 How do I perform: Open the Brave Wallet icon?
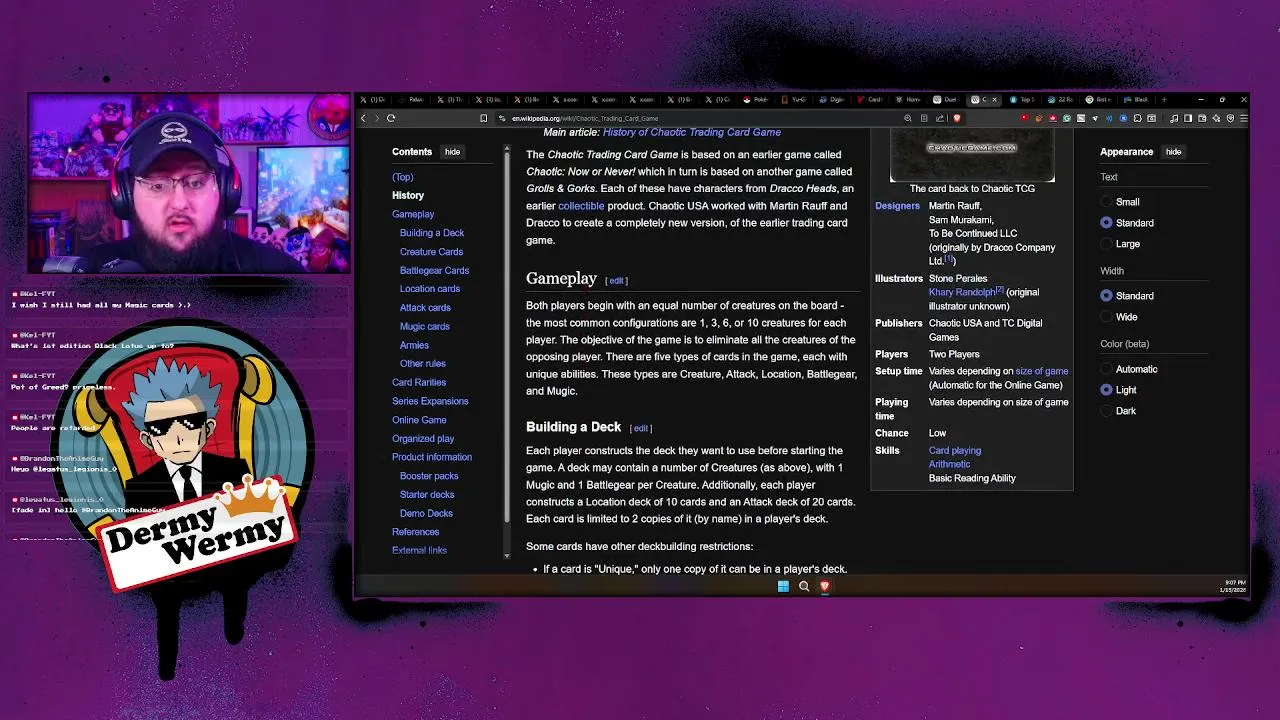coord(1202,118)
